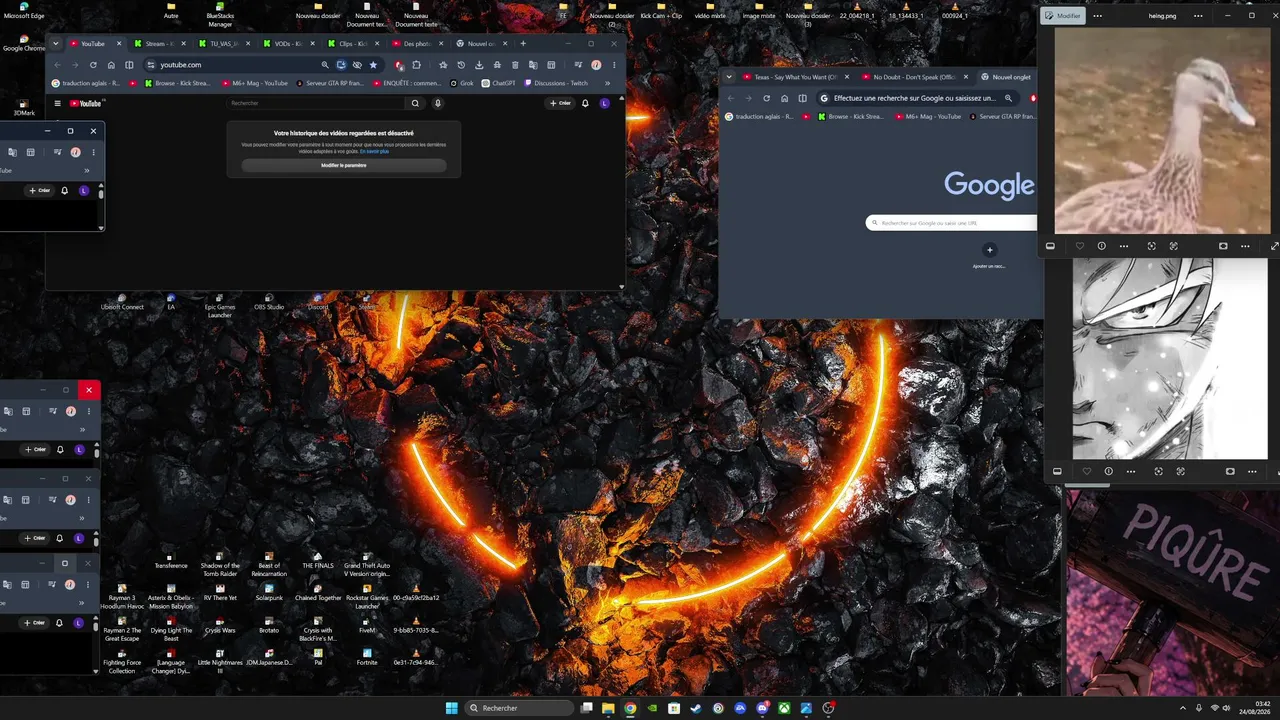Screen dimensions: 1280x720
Task: Close the YouTube tab
Action: 119,44
